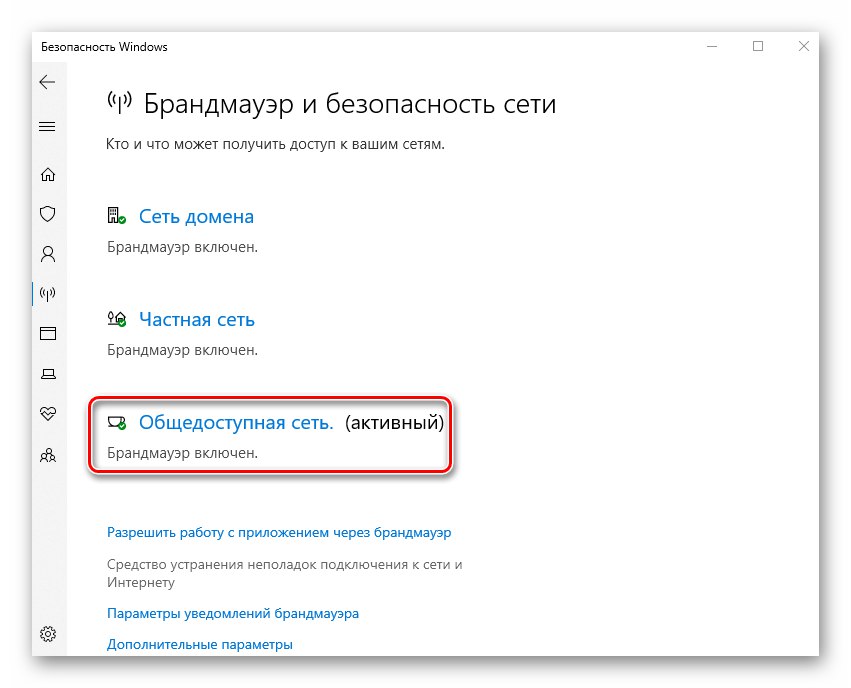The height and width of the screenshot is (688, 851).
Task: Navigate back with the arrow icon
Action: point(47,82)
